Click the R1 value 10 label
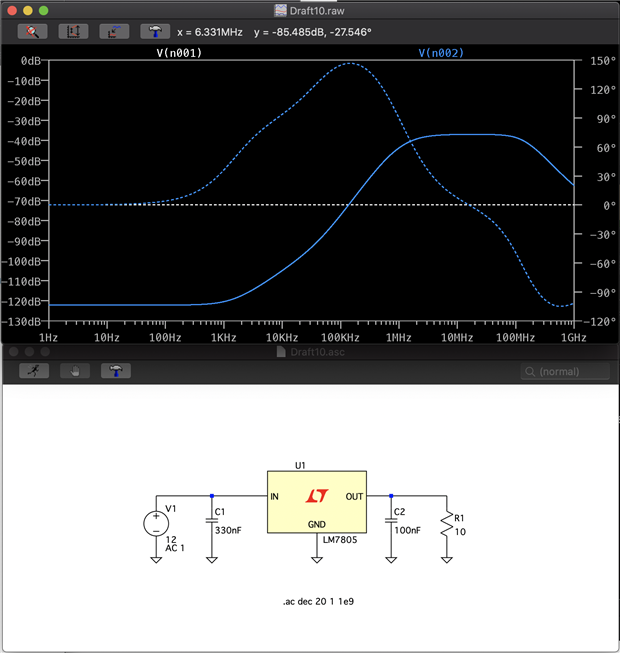This screenshot has height=653, width=620. (460, 532)
